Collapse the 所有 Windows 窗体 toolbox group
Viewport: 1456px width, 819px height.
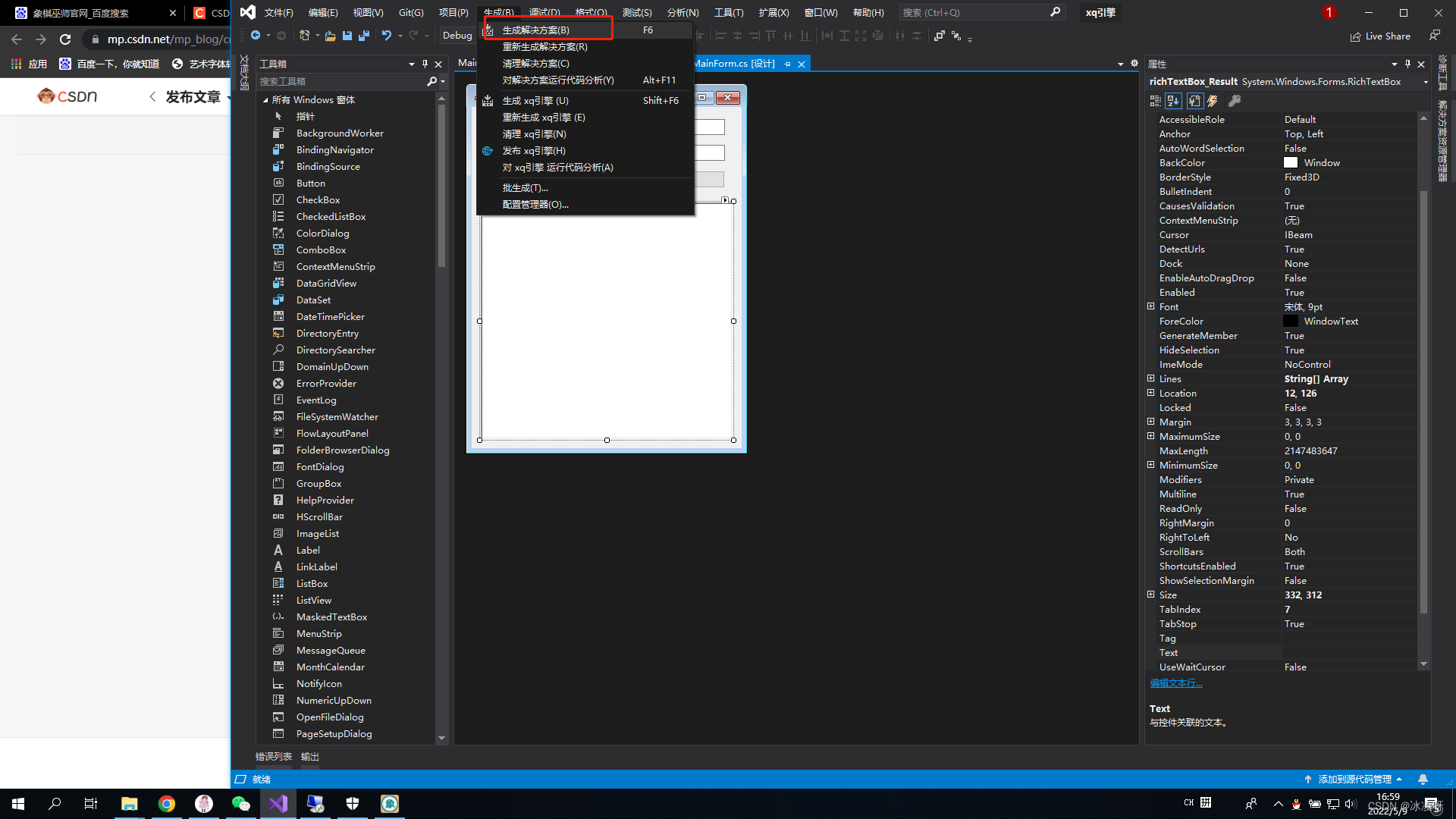tap(265, 100)
